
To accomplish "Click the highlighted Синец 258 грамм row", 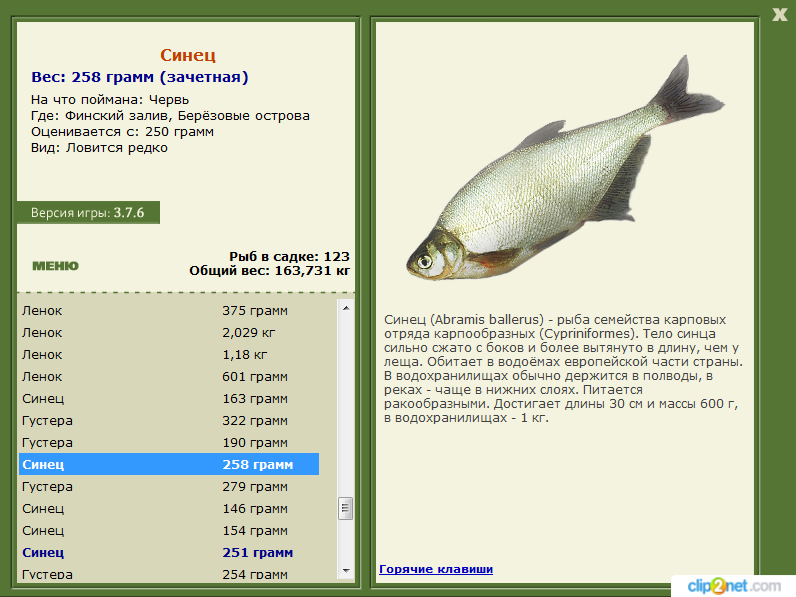I will (x=169, y=465).
